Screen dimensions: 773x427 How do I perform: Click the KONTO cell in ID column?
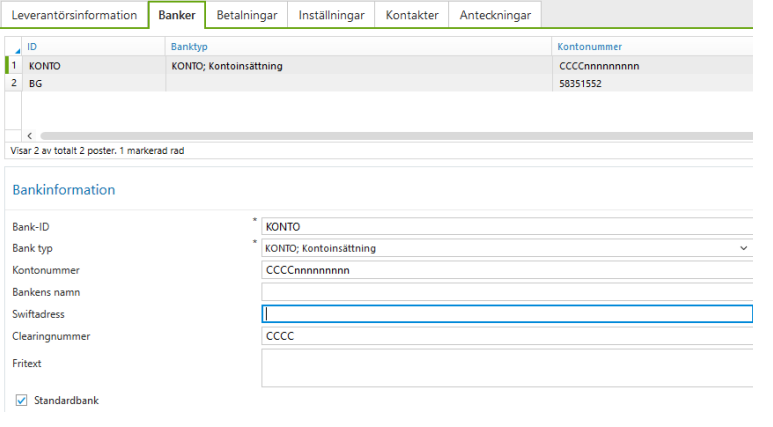tap(94, 66)
